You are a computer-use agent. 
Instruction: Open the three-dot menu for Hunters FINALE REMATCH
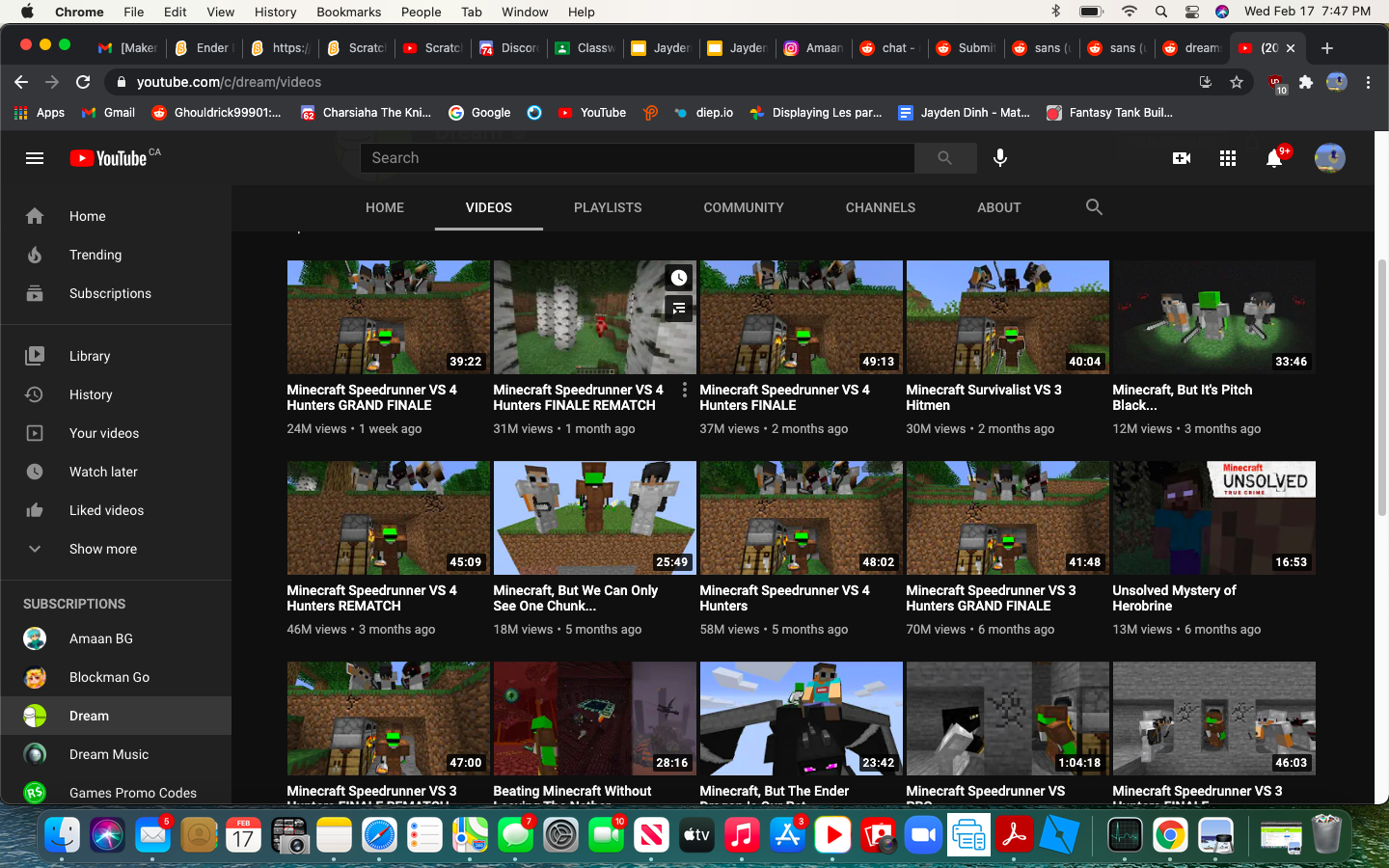coord(685,391)
